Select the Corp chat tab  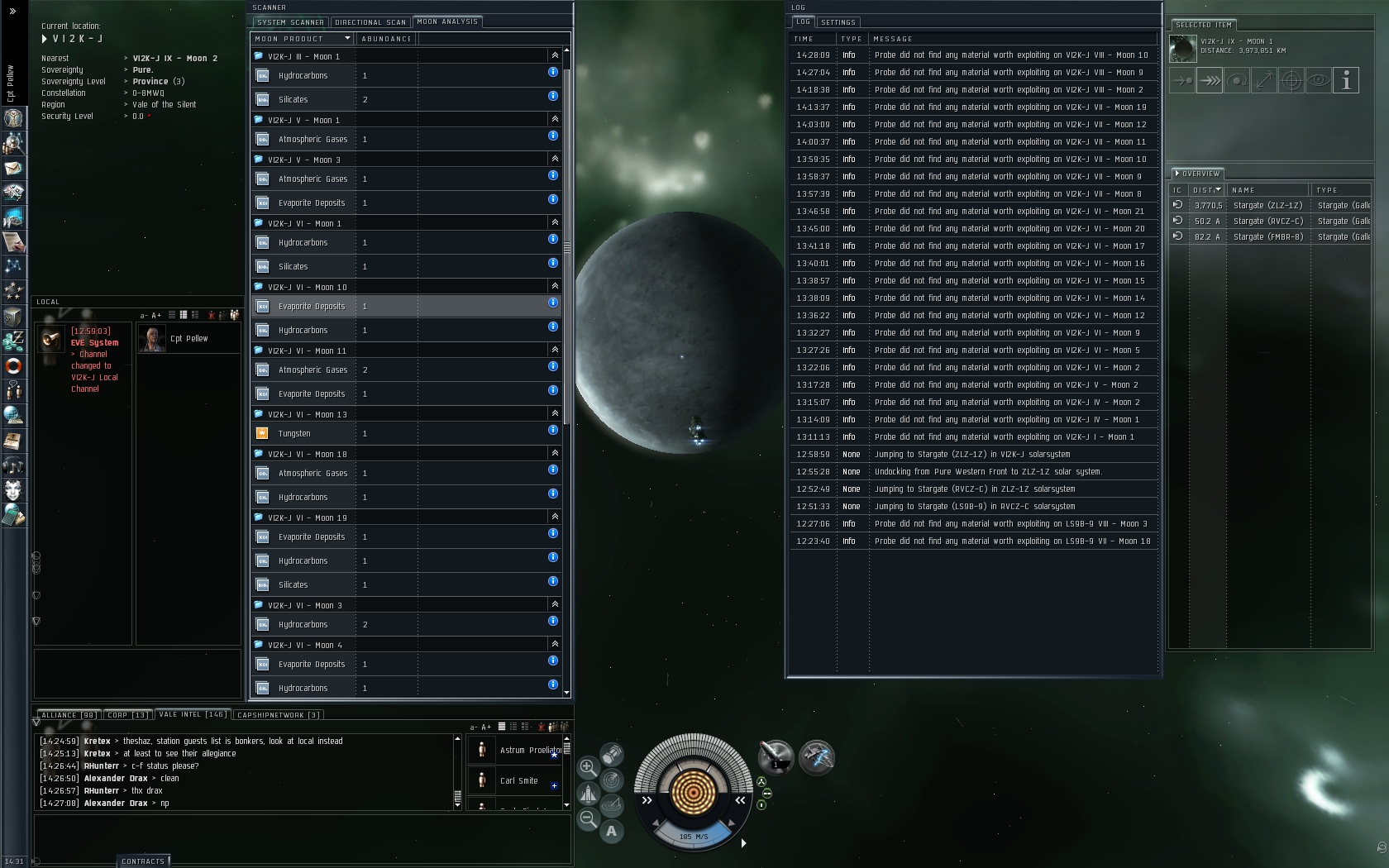coord(127,715)
